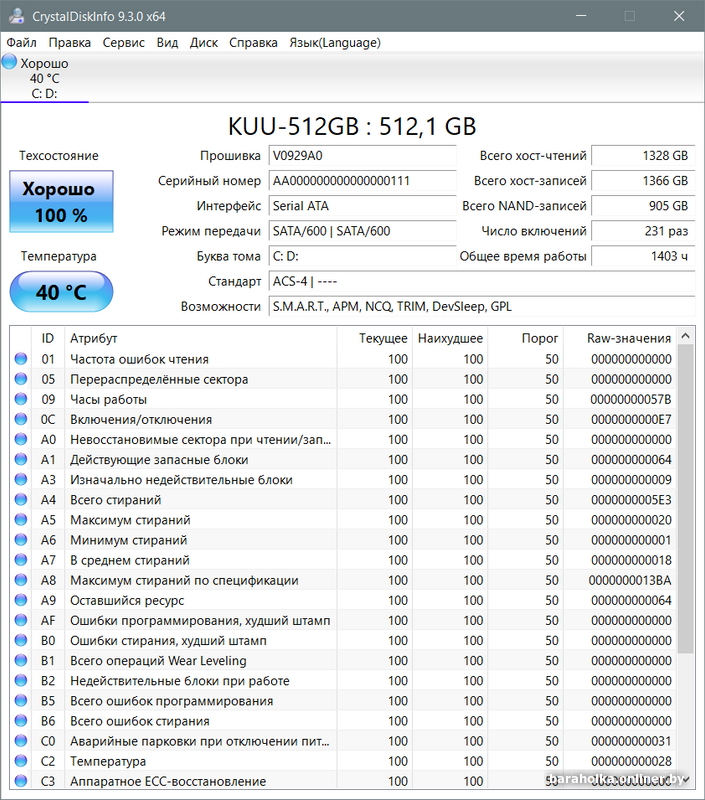The height and width of the screenshot is (800, 705).
Task: Click status icon of row 01 Частота ошибок чтения
Action: tap(21, 359)
